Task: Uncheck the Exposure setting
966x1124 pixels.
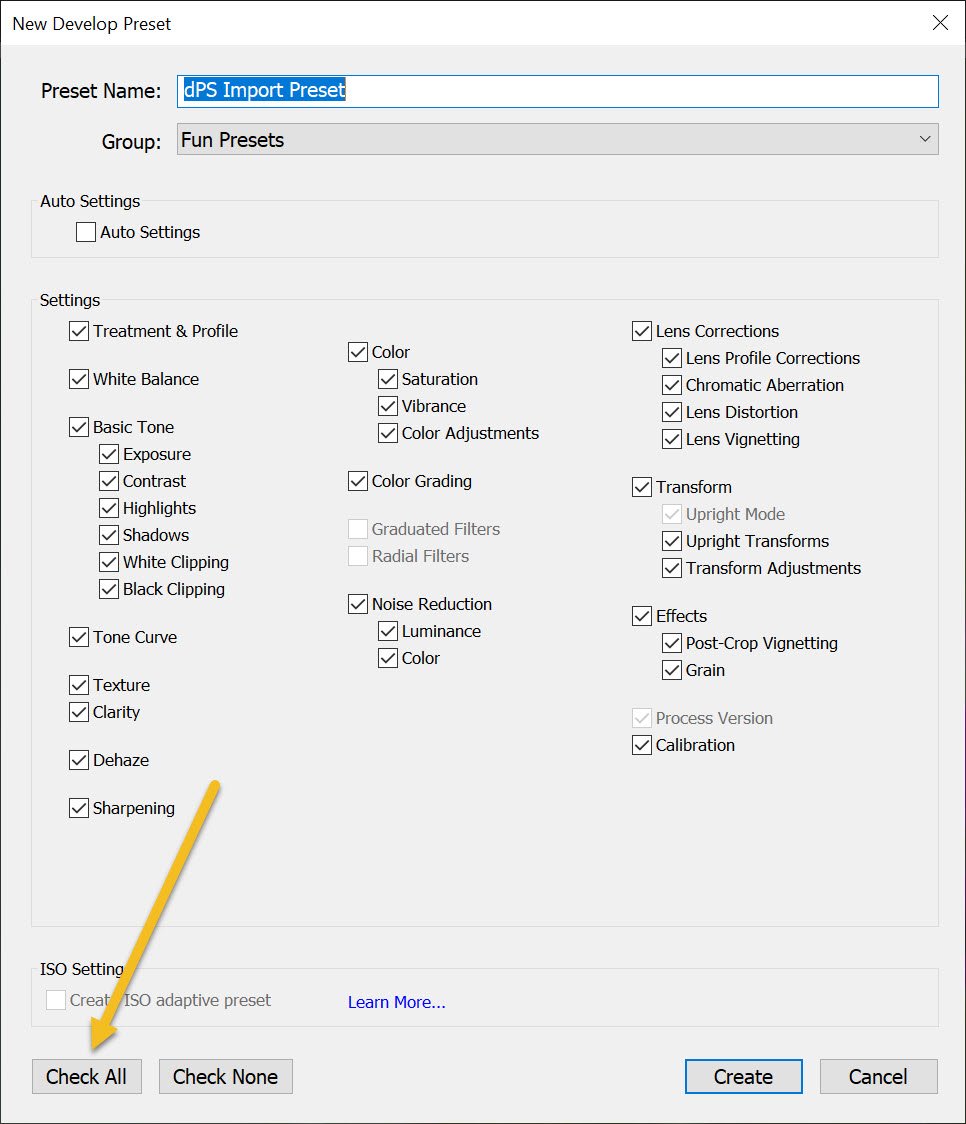Action: pos(110,454)
